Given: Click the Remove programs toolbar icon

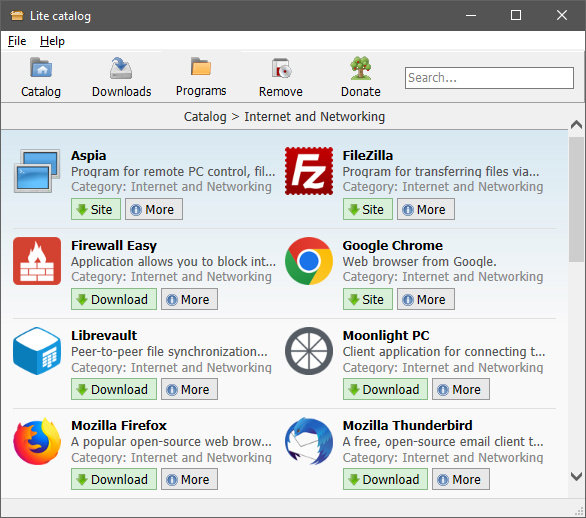Looking at the screenshot, I should [281, 68].
